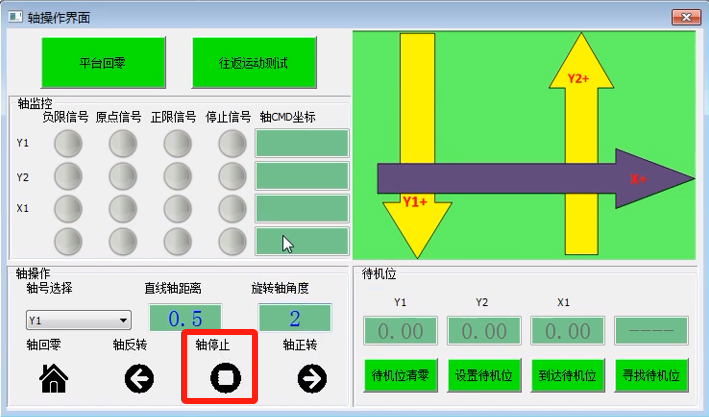
Task: Start the reciprocating motion test (往返运动测试)
Action: [x=254, y=62]
